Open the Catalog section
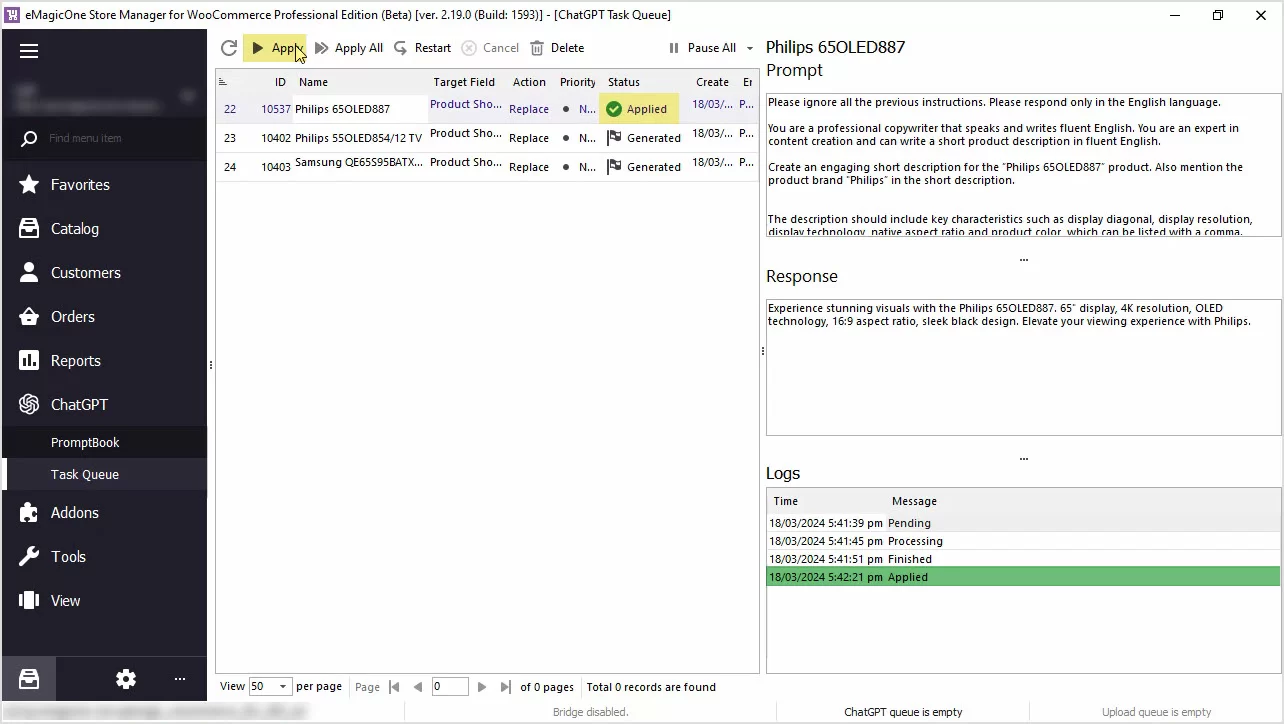The width and height of the screenshot is (1284, 724). click(x=75, y=229)
